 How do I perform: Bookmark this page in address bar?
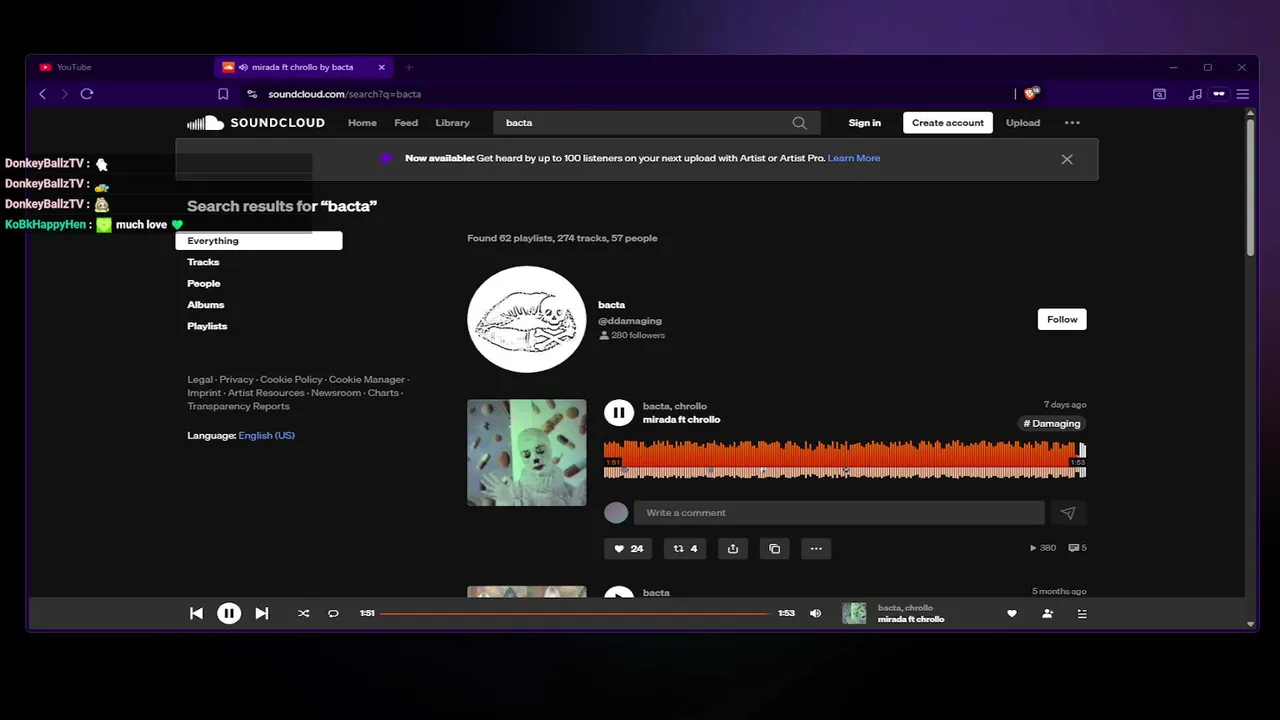pyautogui.click(x=223, y=94)
